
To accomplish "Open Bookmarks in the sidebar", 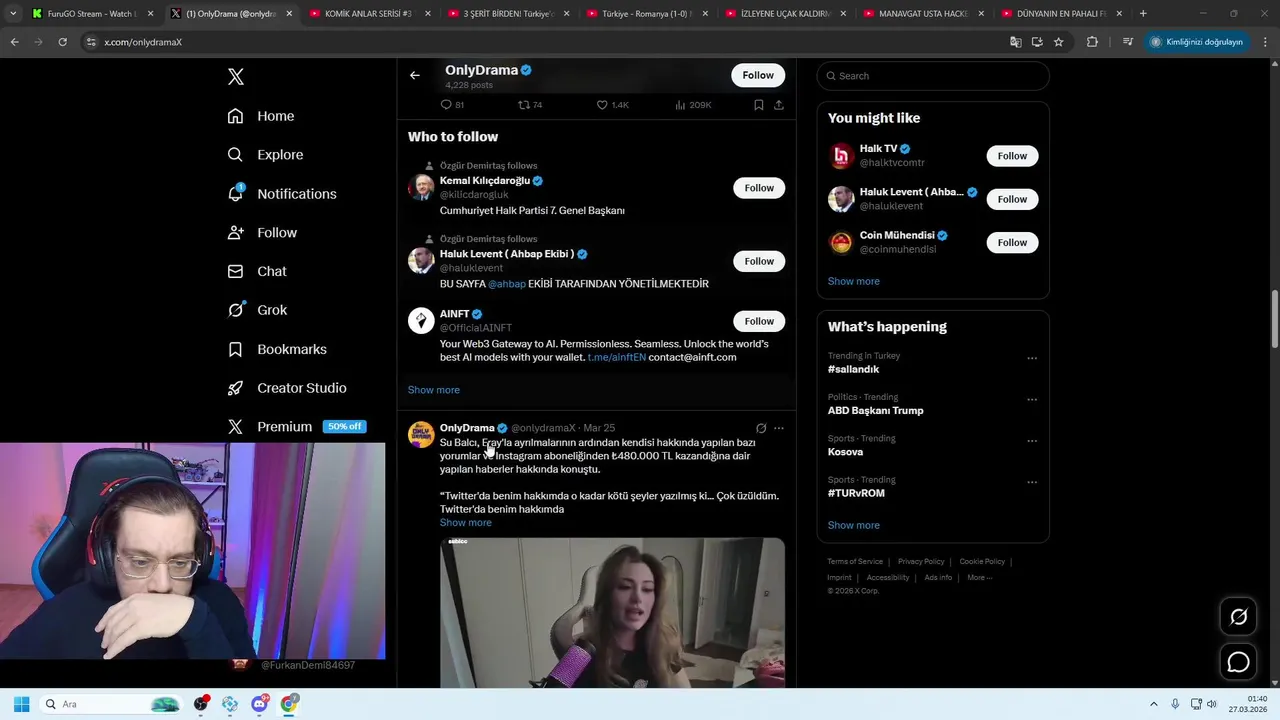I will coord(277,349).
